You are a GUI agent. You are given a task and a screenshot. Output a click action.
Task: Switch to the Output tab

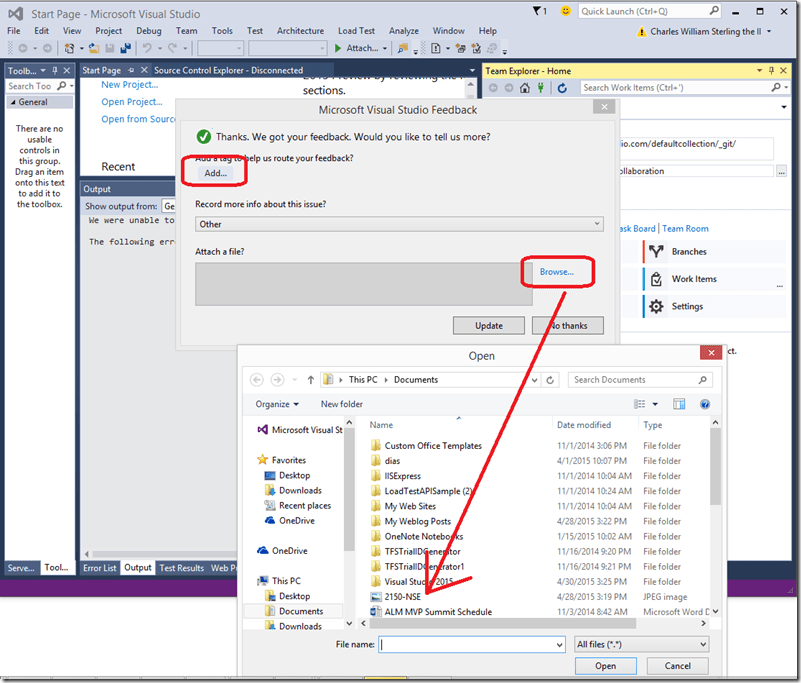[x=138, y=567]
